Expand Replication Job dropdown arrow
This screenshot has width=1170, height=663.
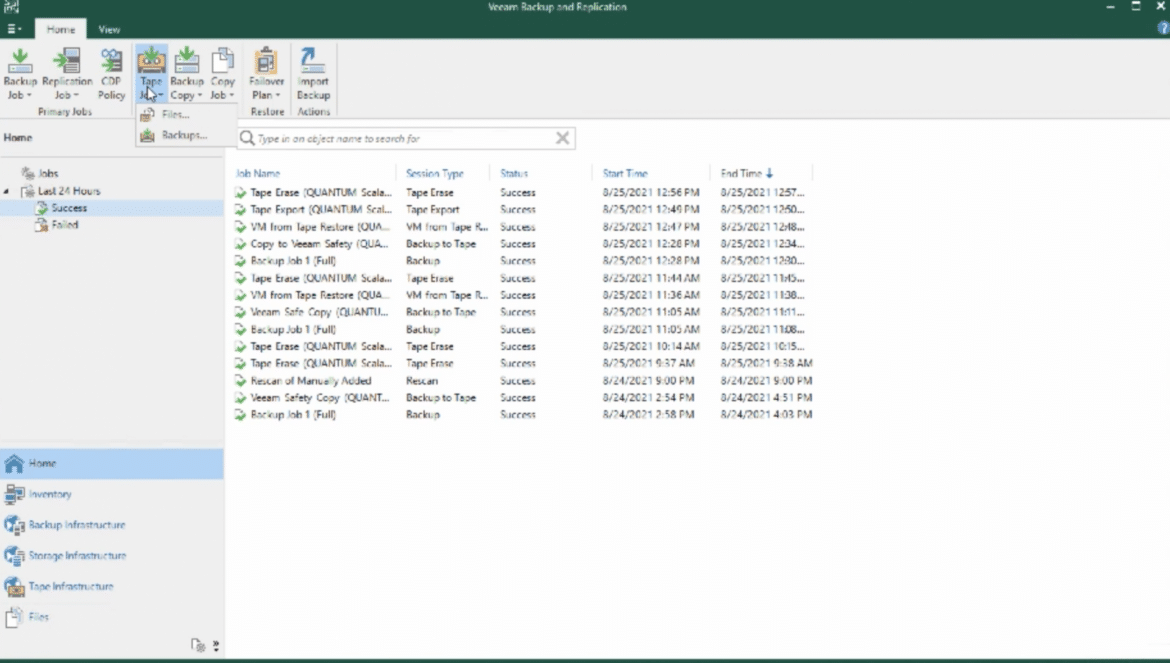(x=76, y=95)
